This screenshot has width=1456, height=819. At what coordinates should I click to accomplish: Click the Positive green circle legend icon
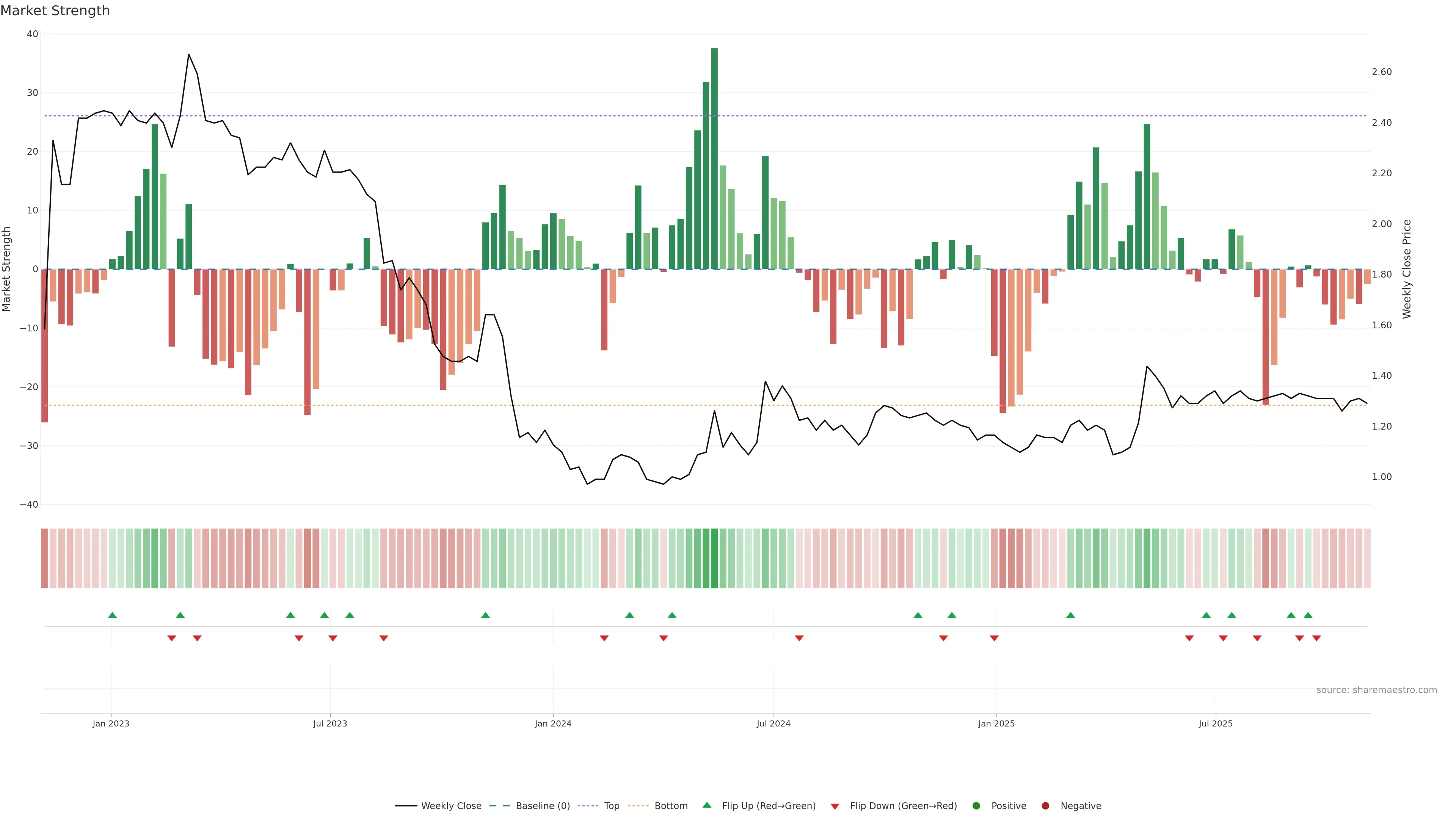click(x=976, y=805)
